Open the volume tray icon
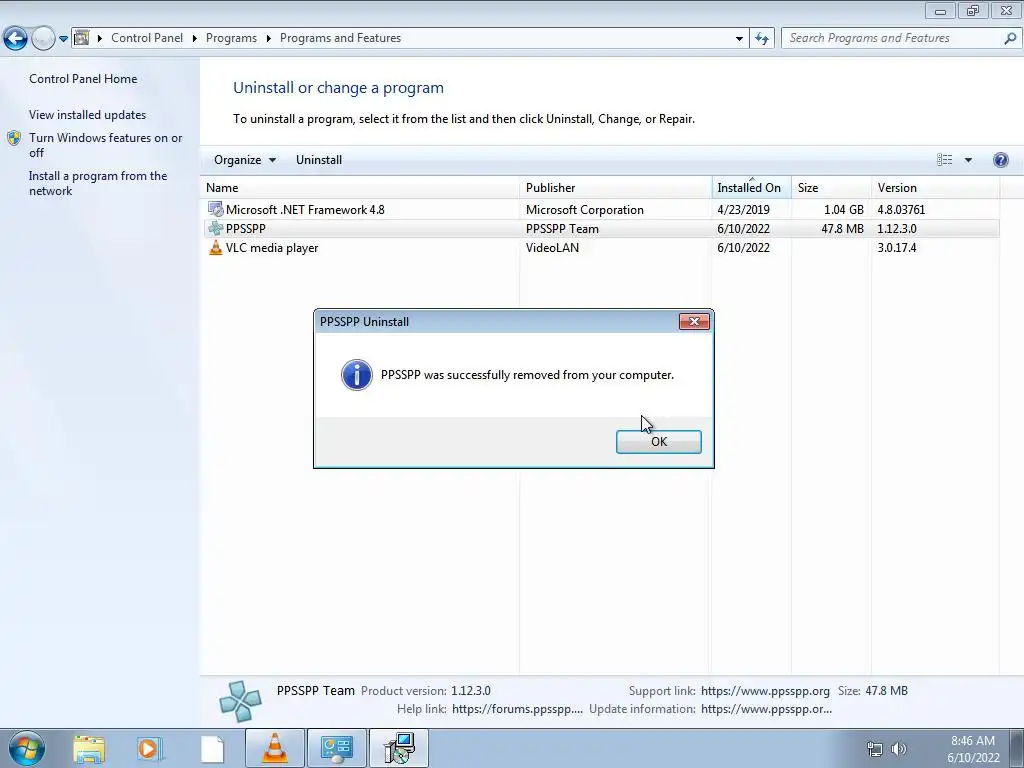This screenshot has height=768, width=1024. [899, 749]
